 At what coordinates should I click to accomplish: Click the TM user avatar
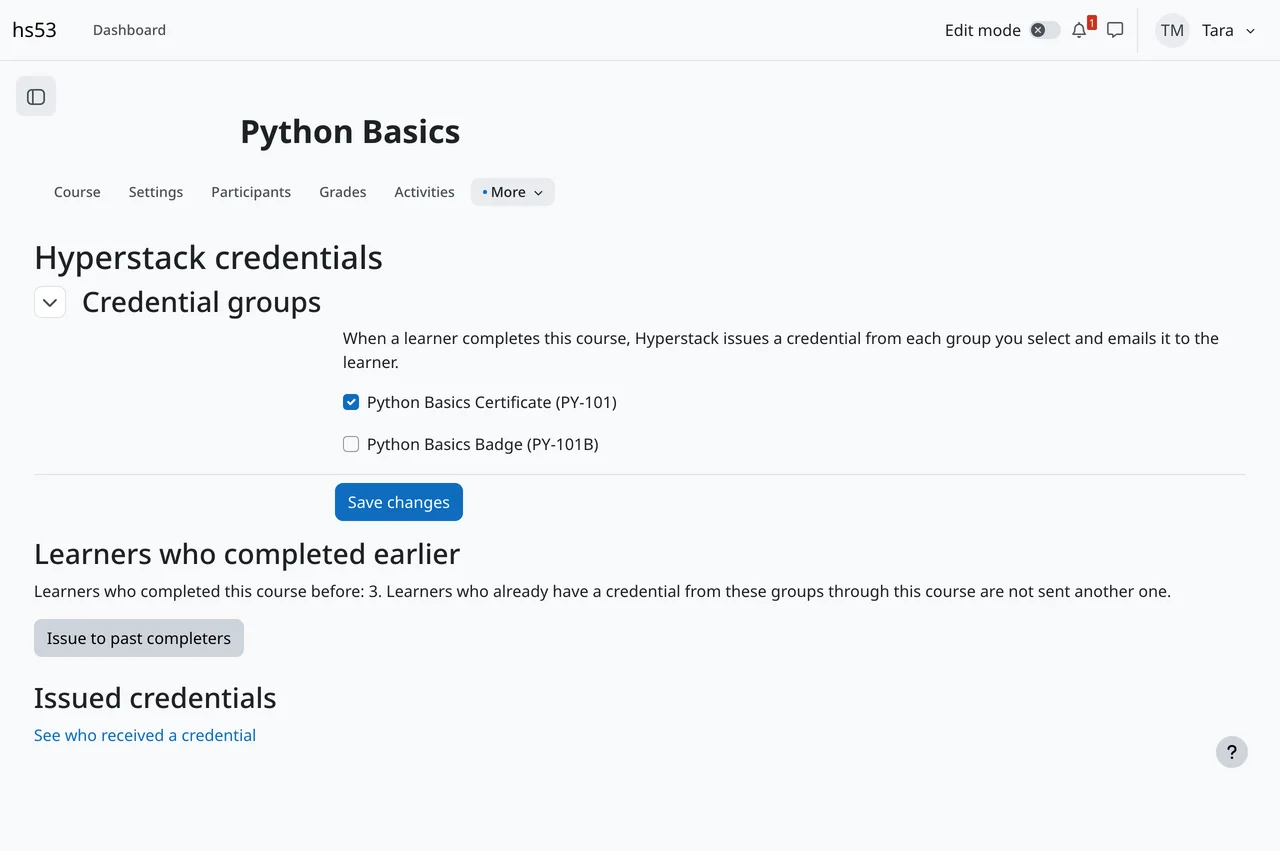pyautogui.click(x=1172, y=30)
